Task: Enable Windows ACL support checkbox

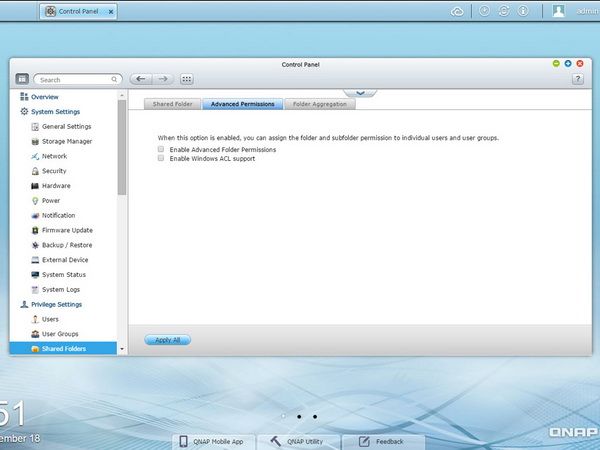Action: coord(161,158)
